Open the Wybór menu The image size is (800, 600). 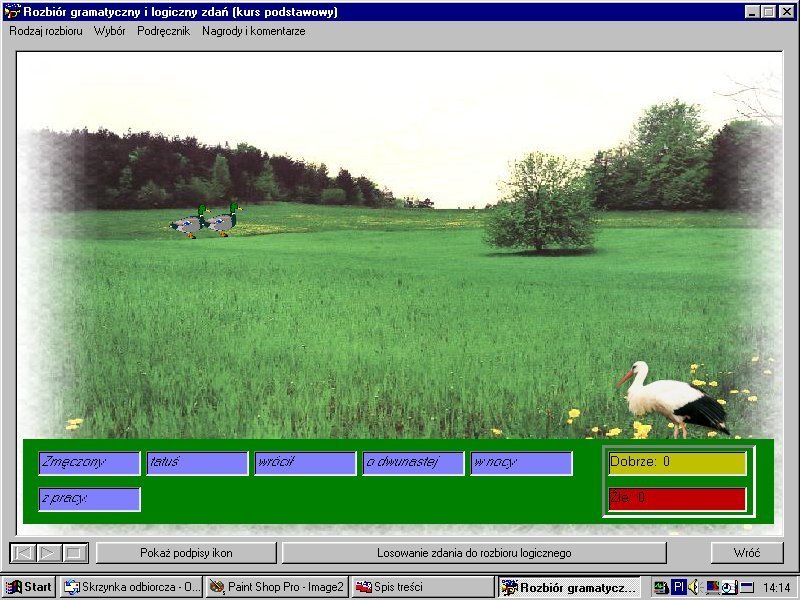click(110, 31)
